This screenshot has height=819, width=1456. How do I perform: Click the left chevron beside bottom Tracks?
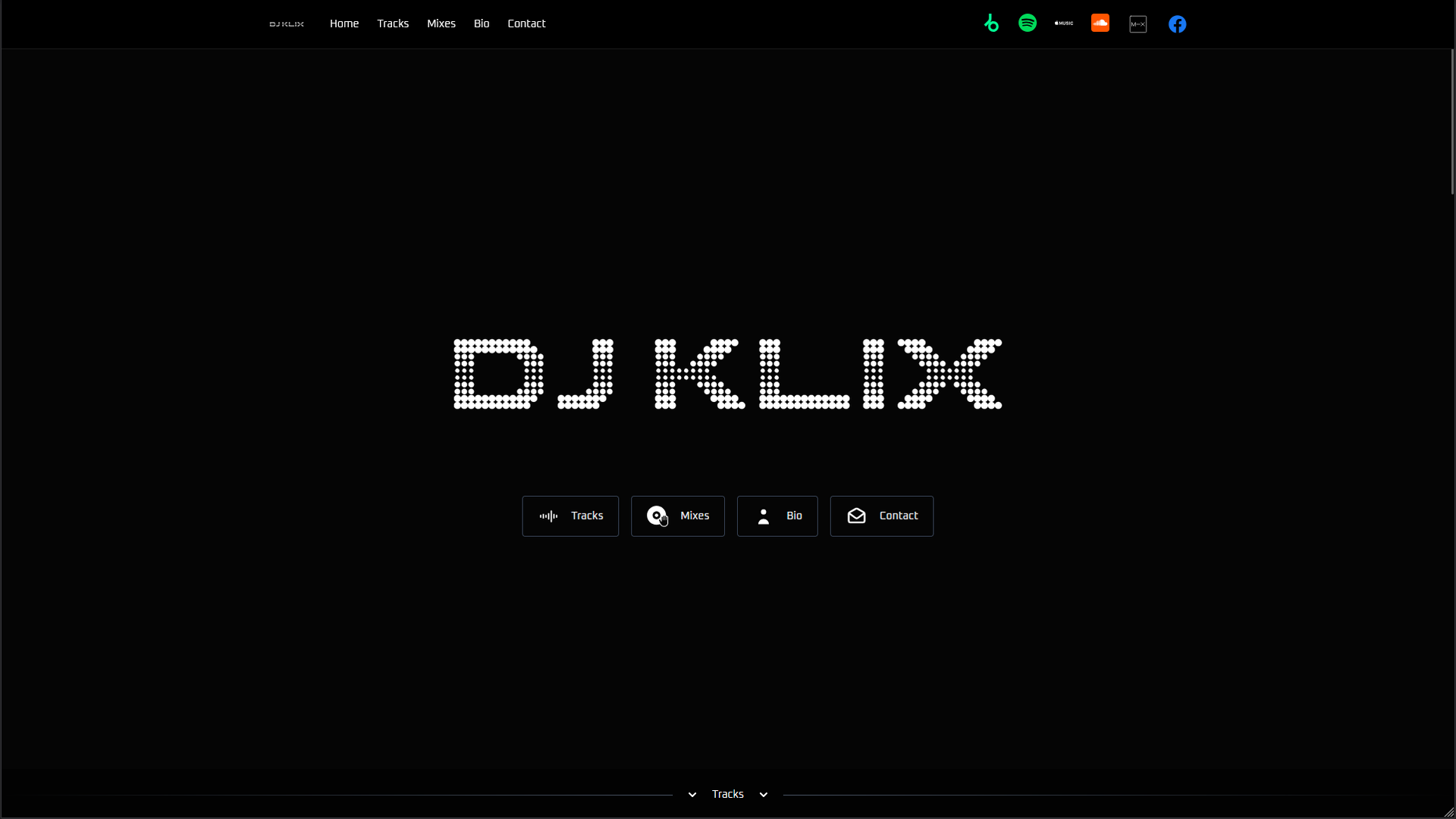point(692,795)
